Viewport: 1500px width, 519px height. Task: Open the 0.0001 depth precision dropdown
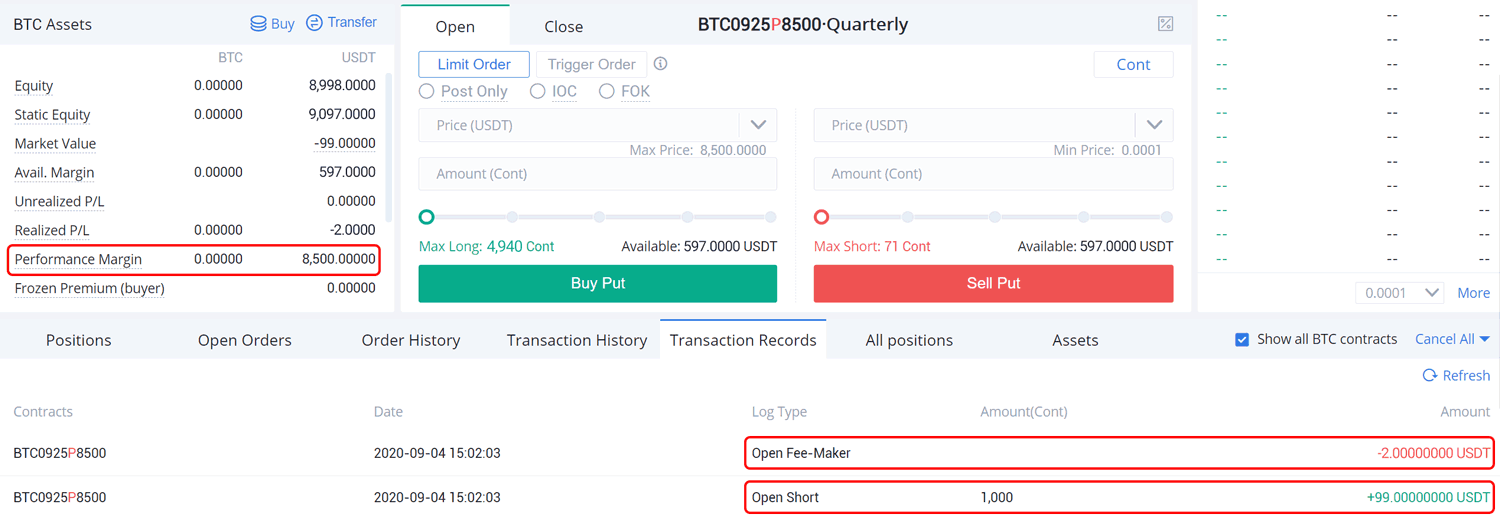1400,293
